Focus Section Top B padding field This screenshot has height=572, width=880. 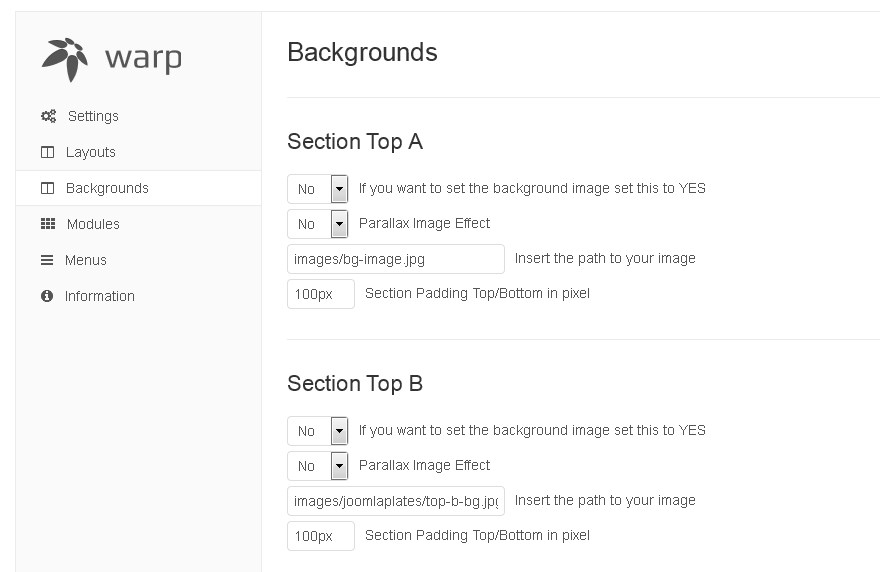point(320,536)
